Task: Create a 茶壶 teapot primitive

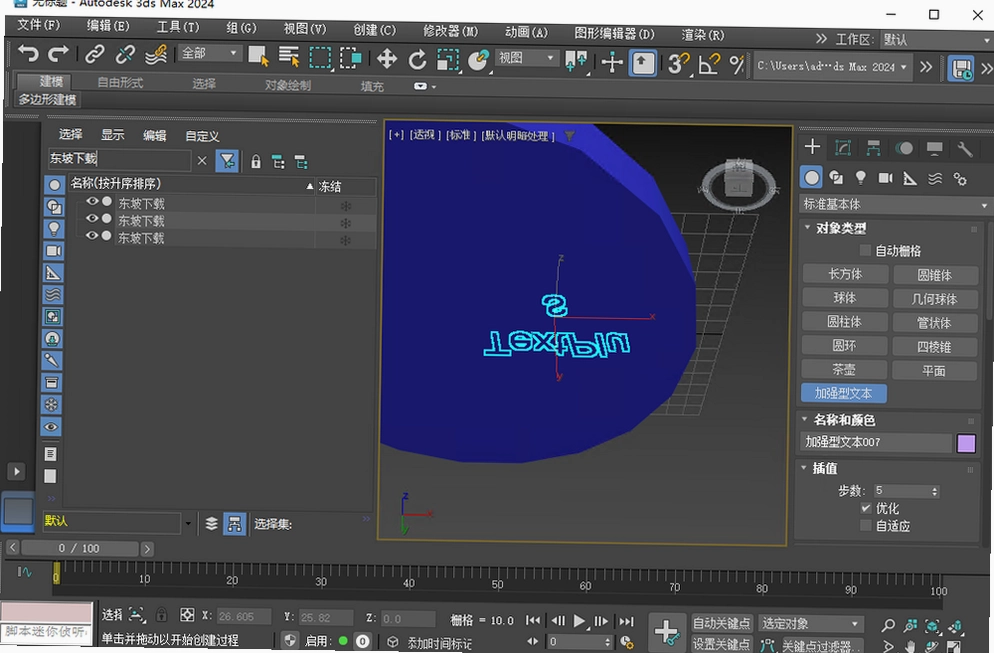Action: 844,370
